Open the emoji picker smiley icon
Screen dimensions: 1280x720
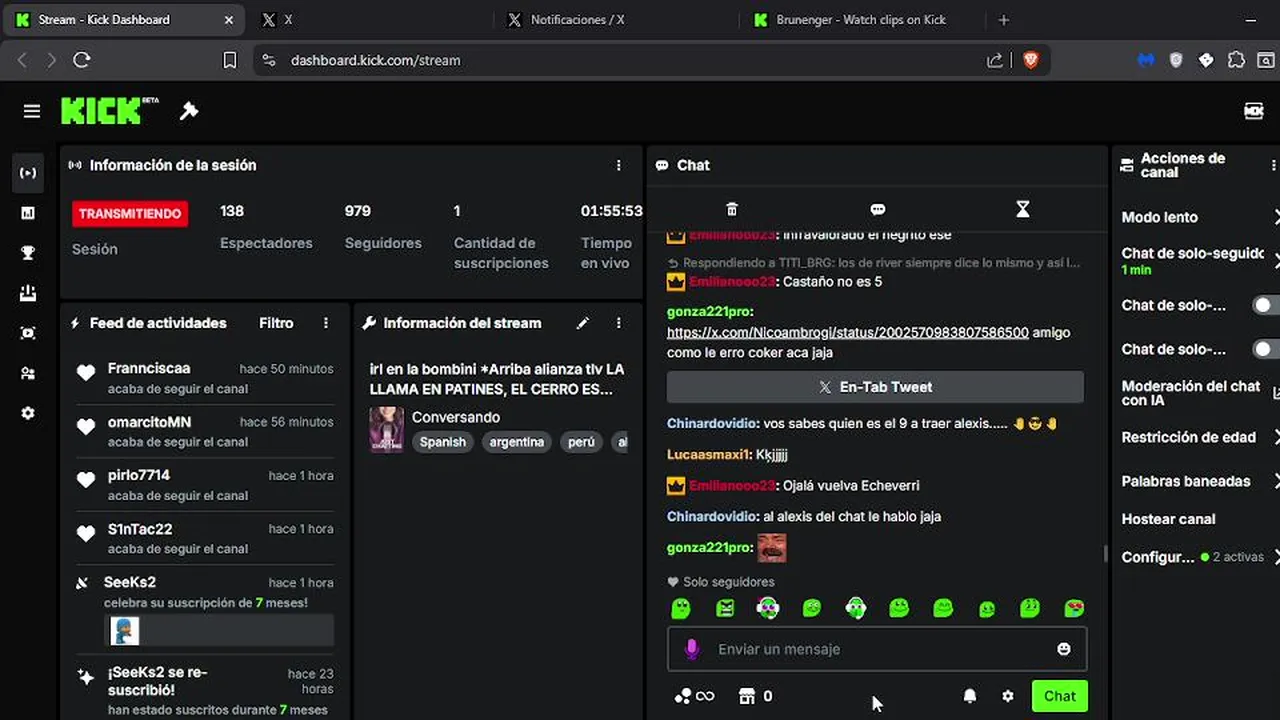1064,649
